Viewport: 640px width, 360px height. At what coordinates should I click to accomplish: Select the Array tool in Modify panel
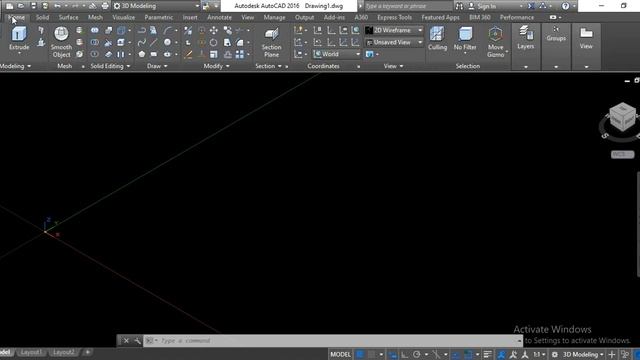coord(240,54)
